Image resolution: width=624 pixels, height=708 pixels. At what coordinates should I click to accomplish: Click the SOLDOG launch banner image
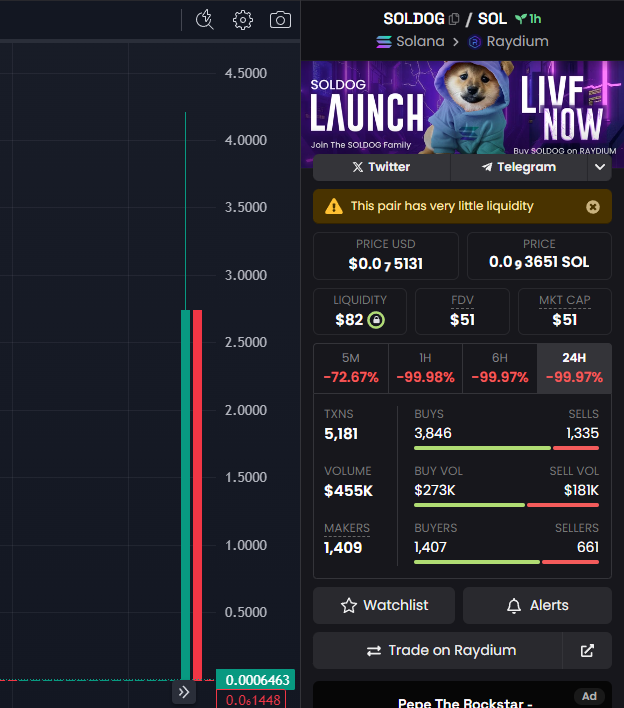462,107
